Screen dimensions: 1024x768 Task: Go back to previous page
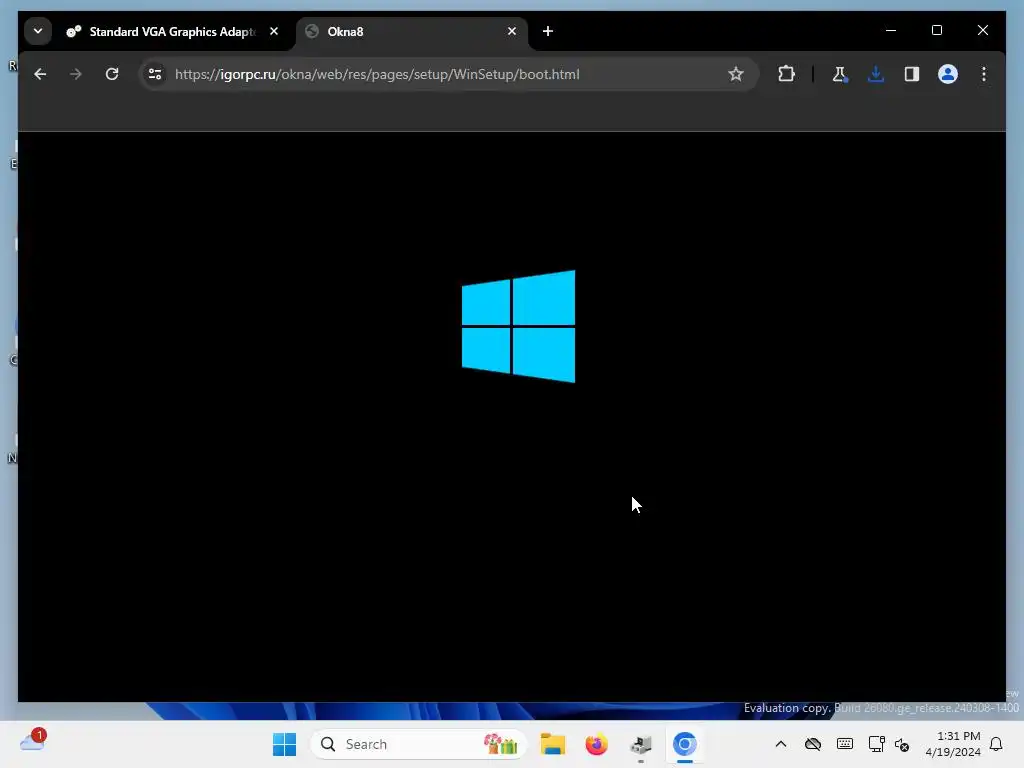(40, 74)
